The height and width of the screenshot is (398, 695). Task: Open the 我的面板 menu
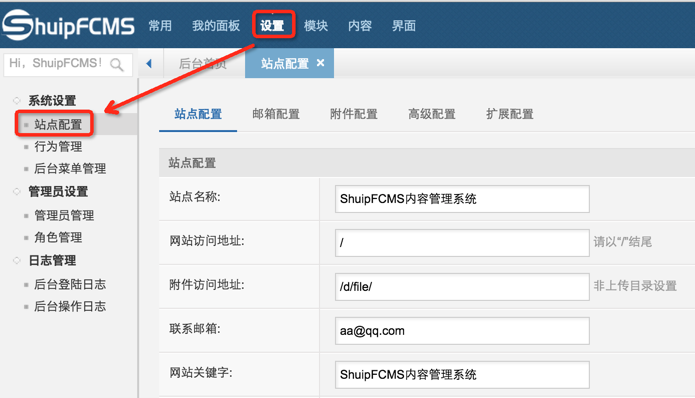216,25
